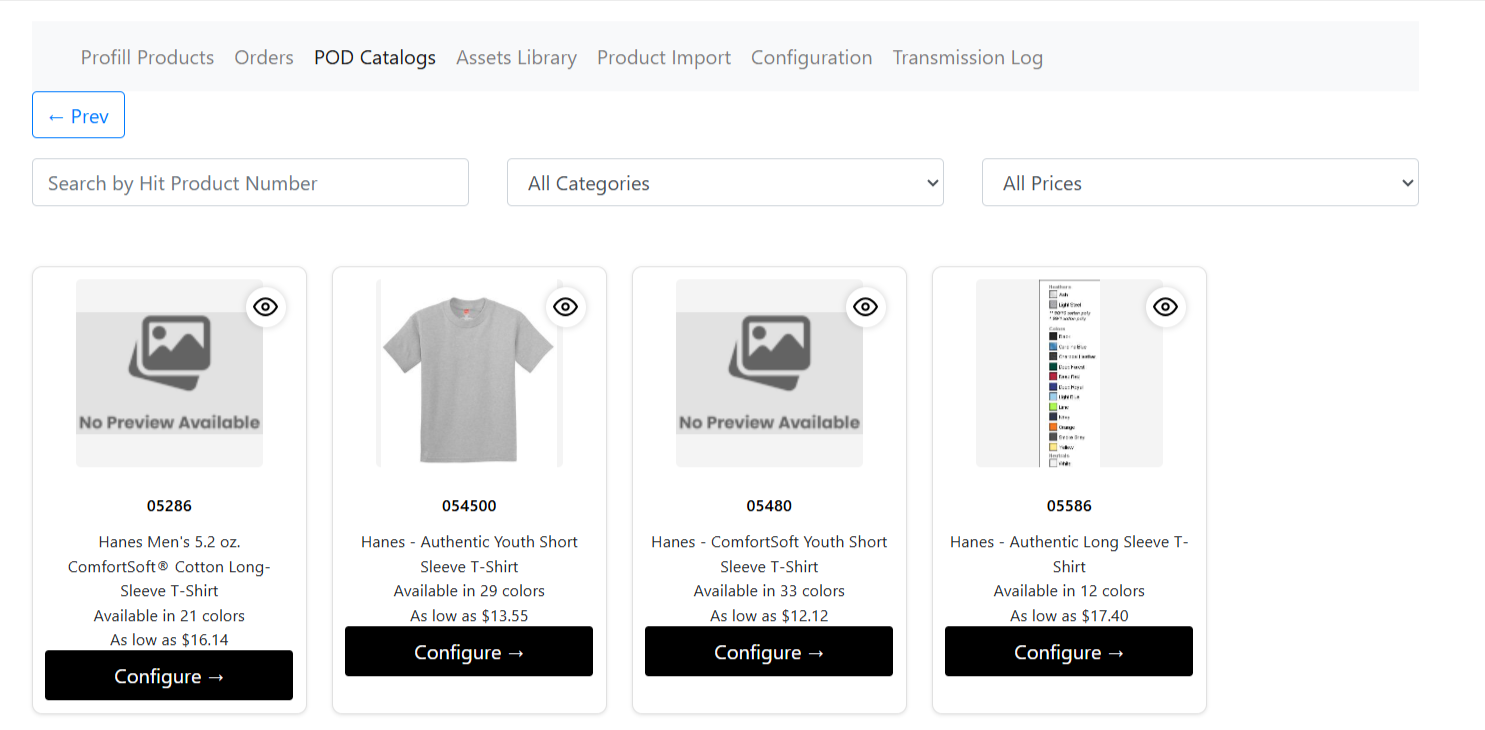Open the All Categories dropdown
Screen dimensions: 1485x730
coord(725,183)
